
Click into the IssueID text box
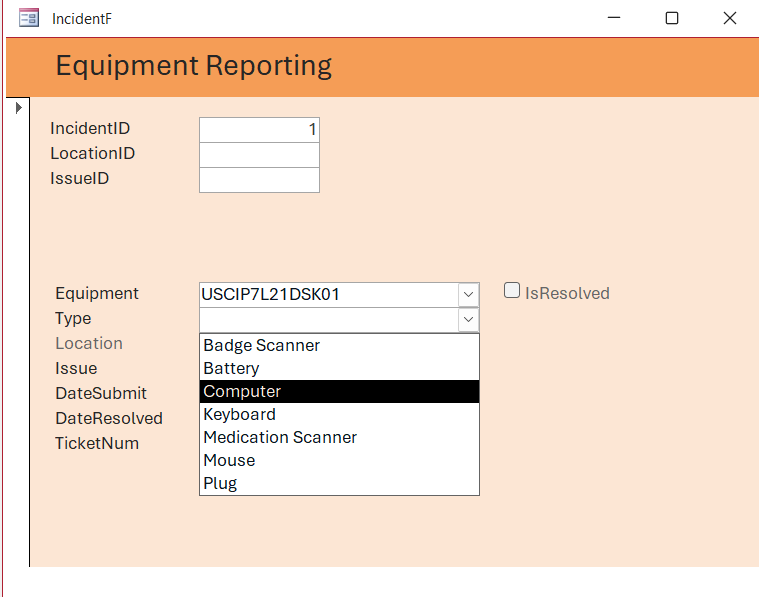[259, 180]
